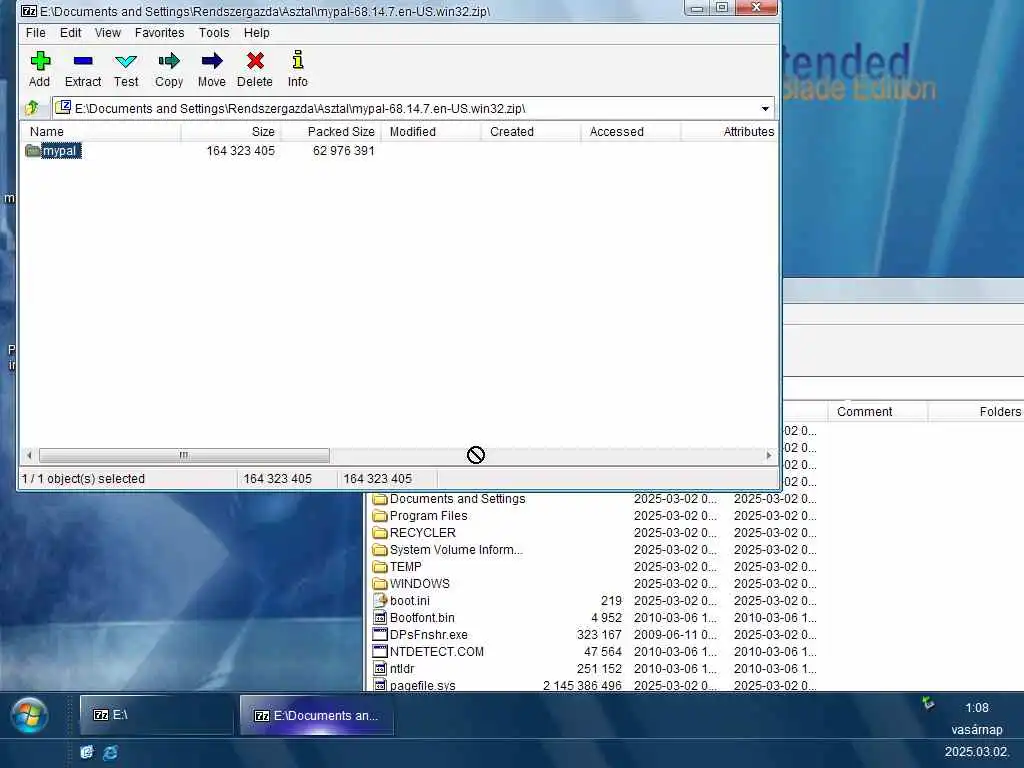This screenshot has width=1024, height=768.
Task: Select the Documents and Settings folder icon
Action: pos(380,499)
